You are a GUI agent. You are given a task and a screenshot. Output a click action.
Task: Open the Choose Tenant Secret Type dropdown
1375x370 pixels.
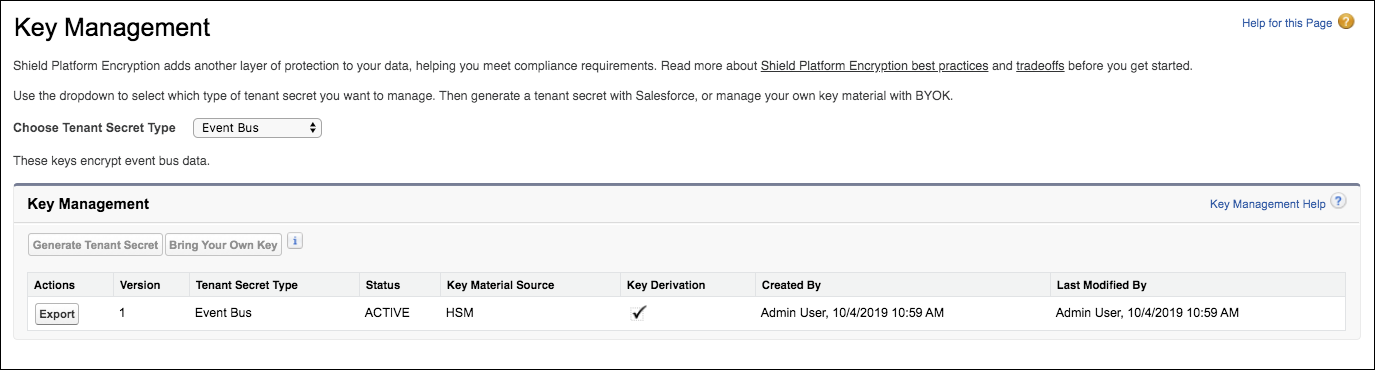(x=257, y=128)
